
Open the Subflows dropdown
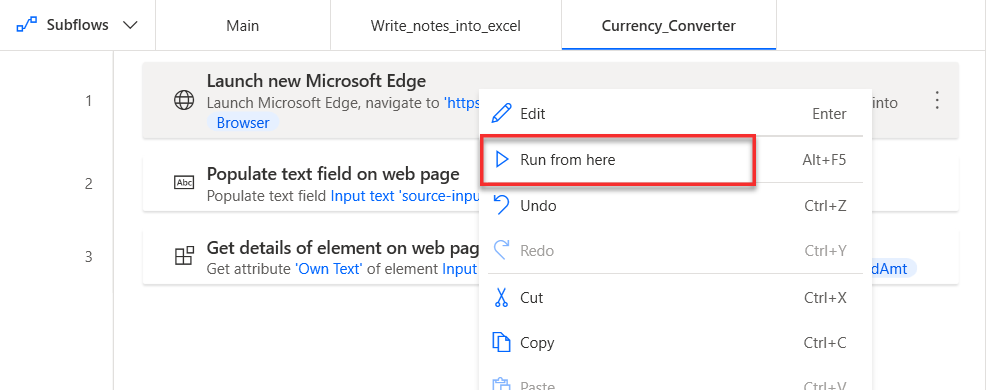click(77, 25)
